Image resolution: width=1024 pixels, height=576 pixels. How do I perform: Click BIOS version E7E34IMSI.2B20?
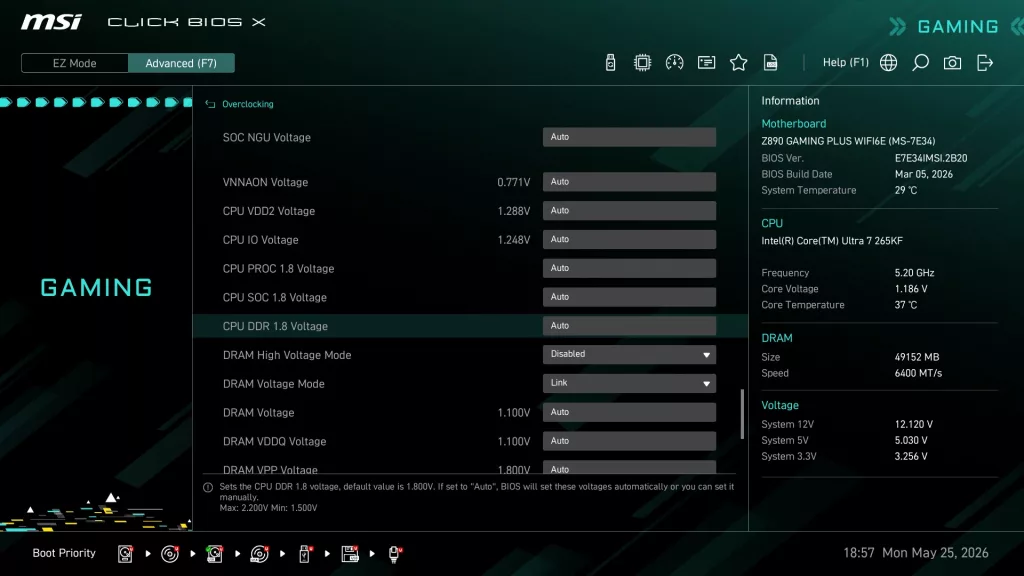[931, 158]
